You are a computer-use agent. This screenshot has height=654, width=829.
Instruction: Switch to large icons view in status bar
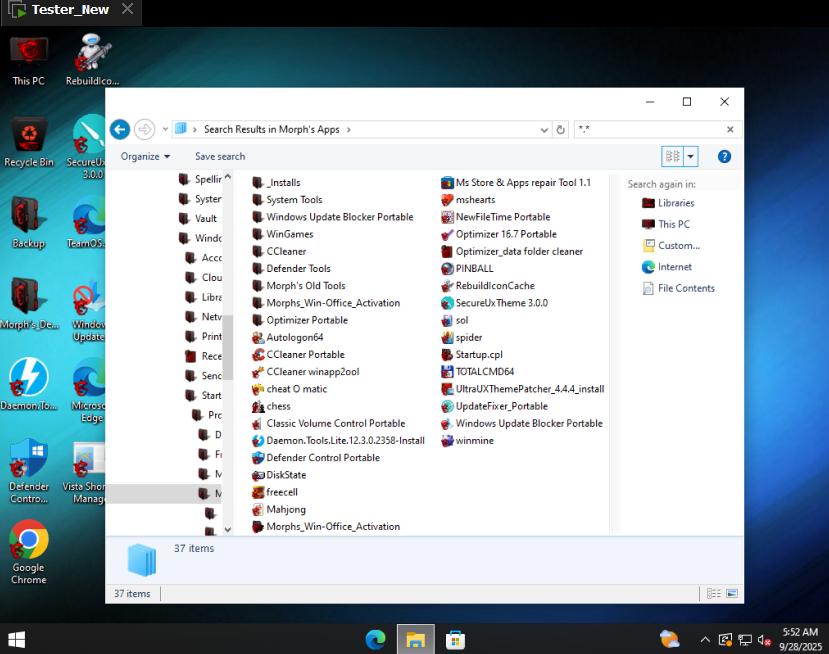[x=734, y=594]
